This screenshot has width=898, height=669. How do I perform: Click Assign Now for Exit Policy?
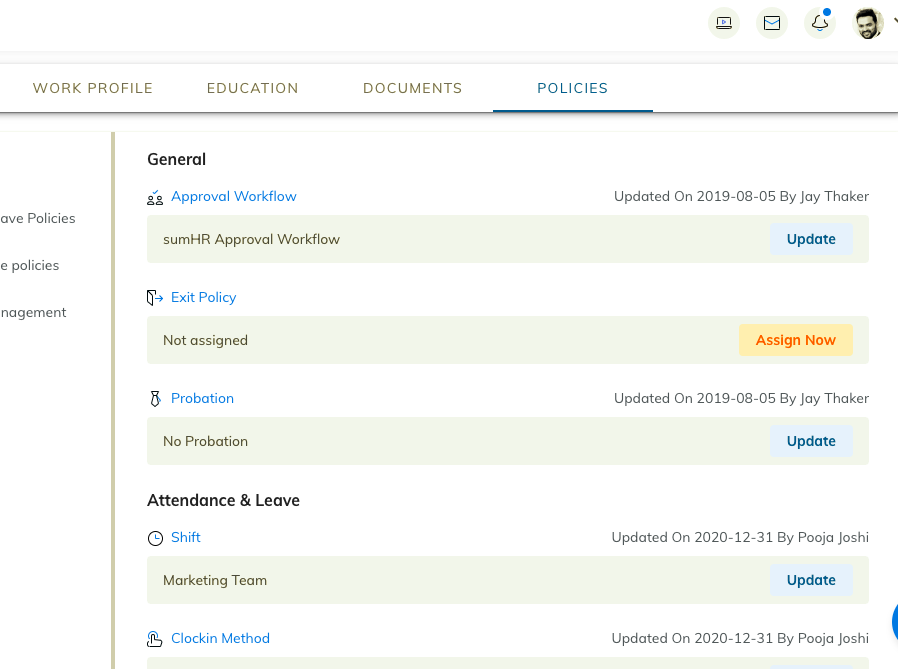(795, 340)
